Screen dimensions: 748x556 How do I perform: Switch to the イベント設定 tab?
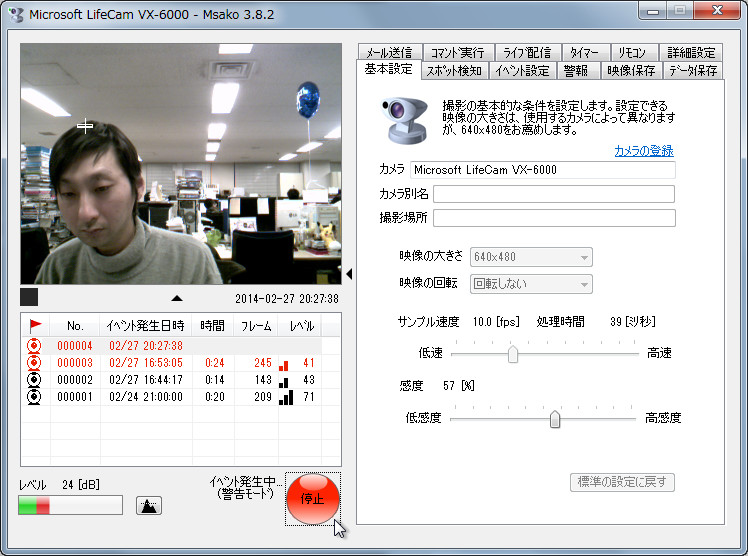pos(522,71)
